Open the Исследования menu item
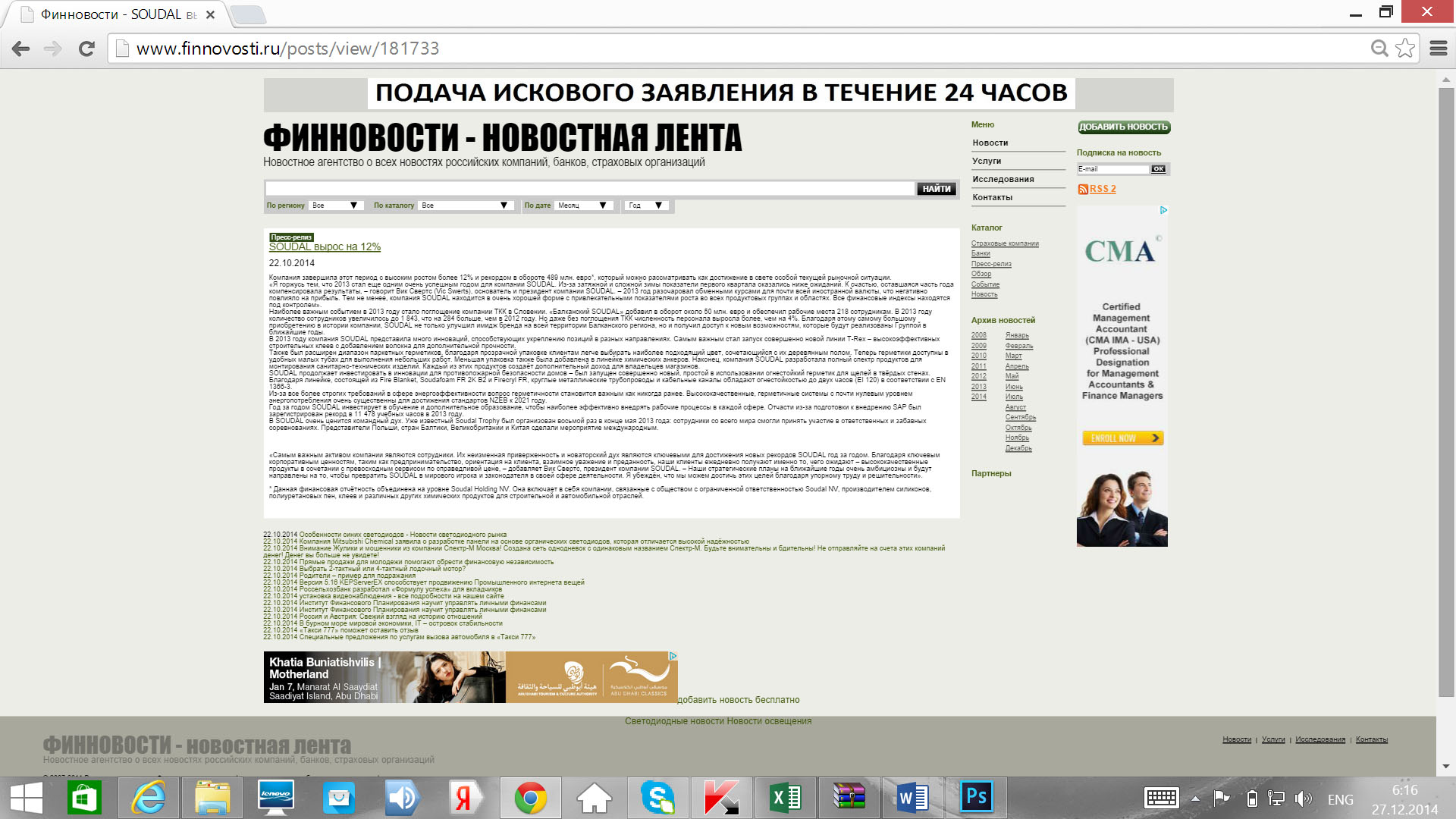 [1003, 179]
